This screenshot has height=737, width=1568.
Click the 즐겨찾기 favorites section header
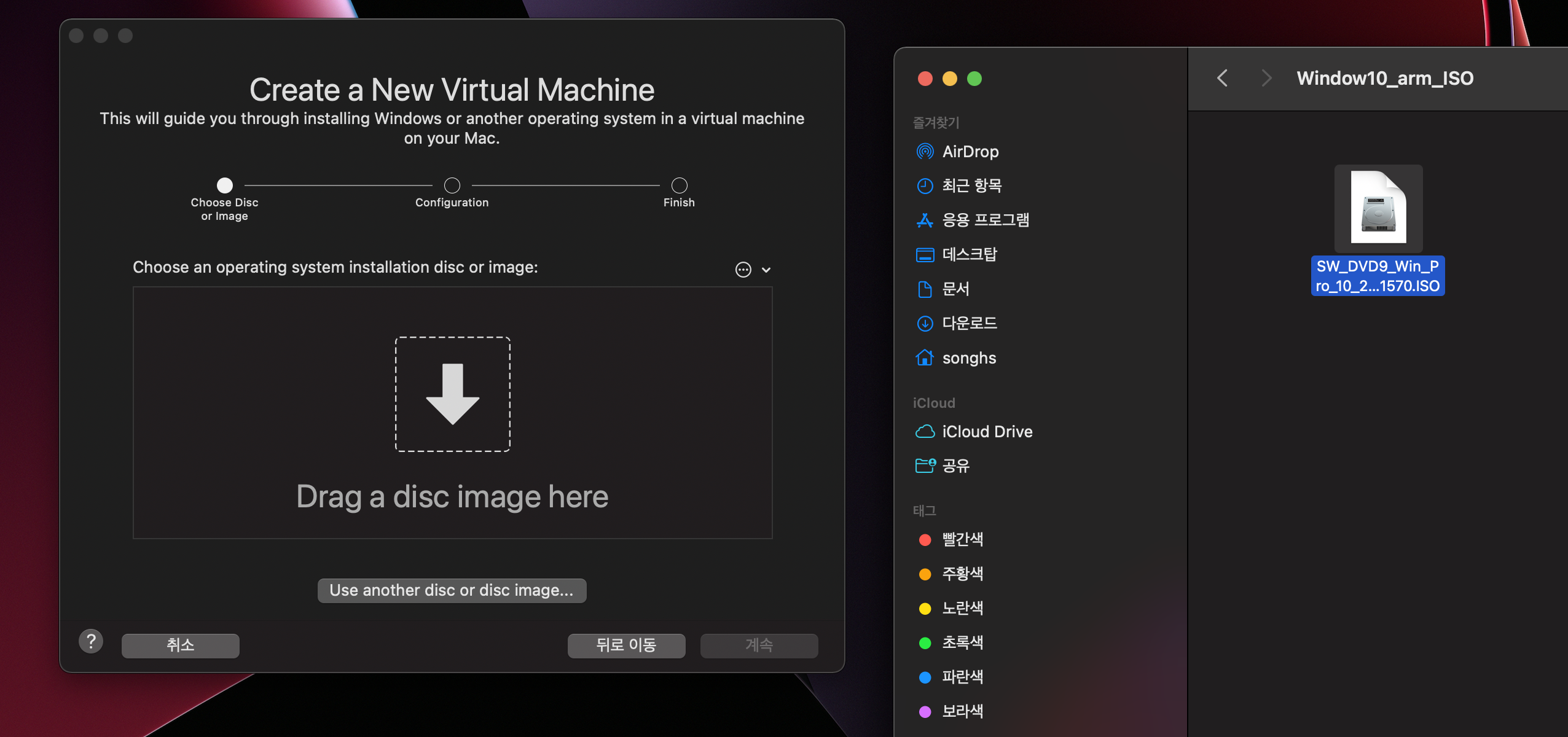point(936,122)
